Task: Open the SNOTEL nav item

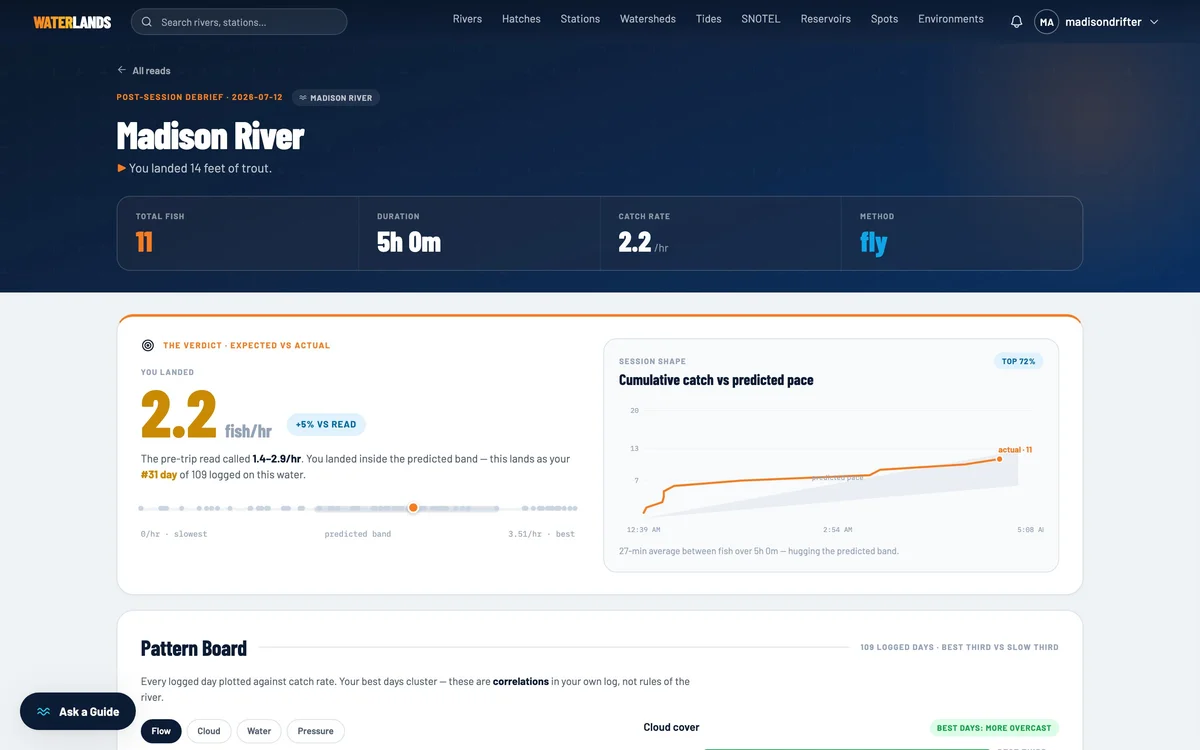Action: (761, 19)
